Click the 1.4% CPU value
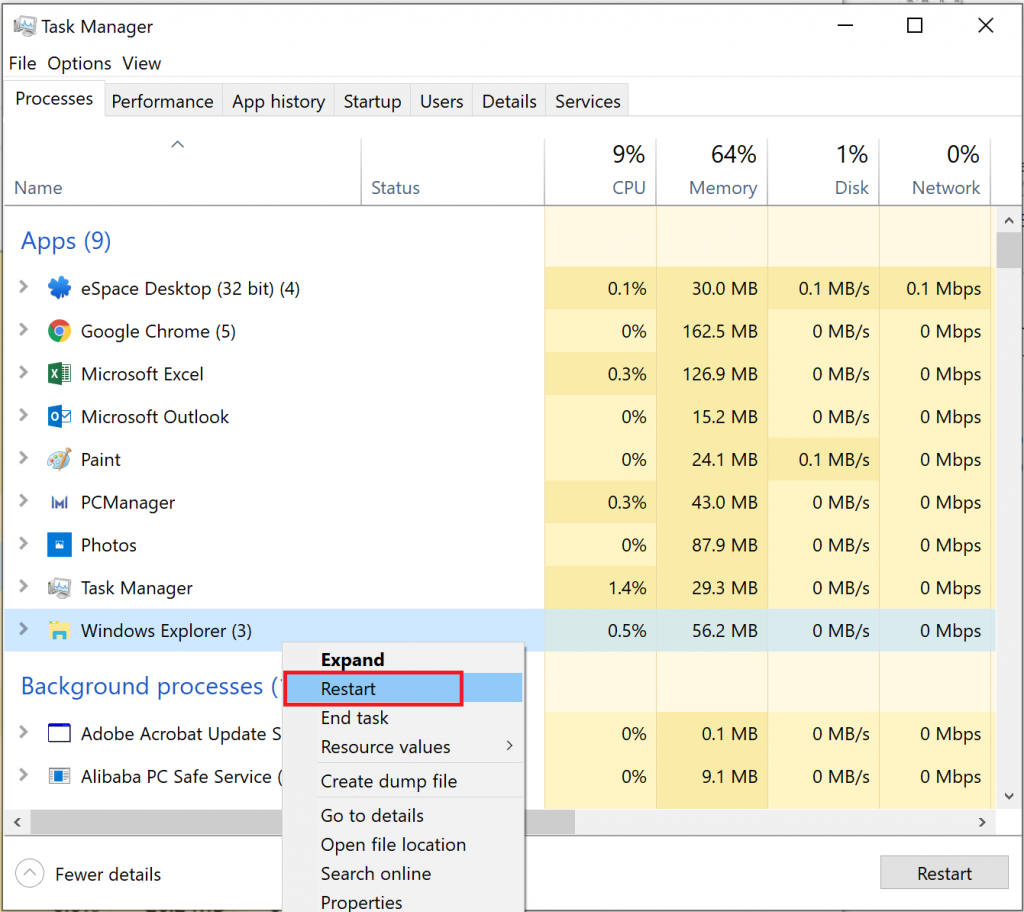Viewport: 1024px width, 912px height. [x=627, y=588]
